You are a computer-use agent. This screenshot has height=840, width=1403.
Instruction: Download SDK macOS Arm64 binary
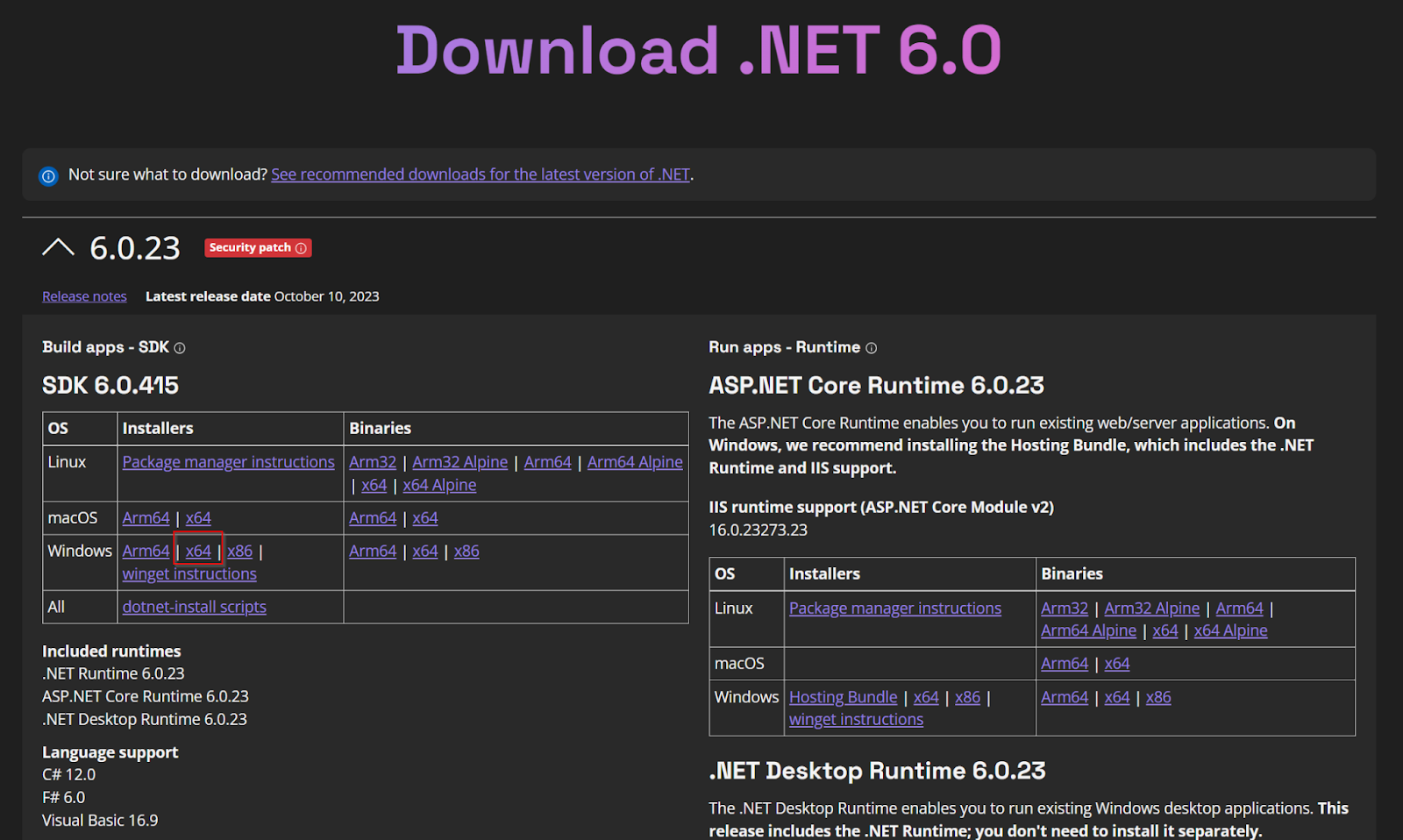(373, 518)
